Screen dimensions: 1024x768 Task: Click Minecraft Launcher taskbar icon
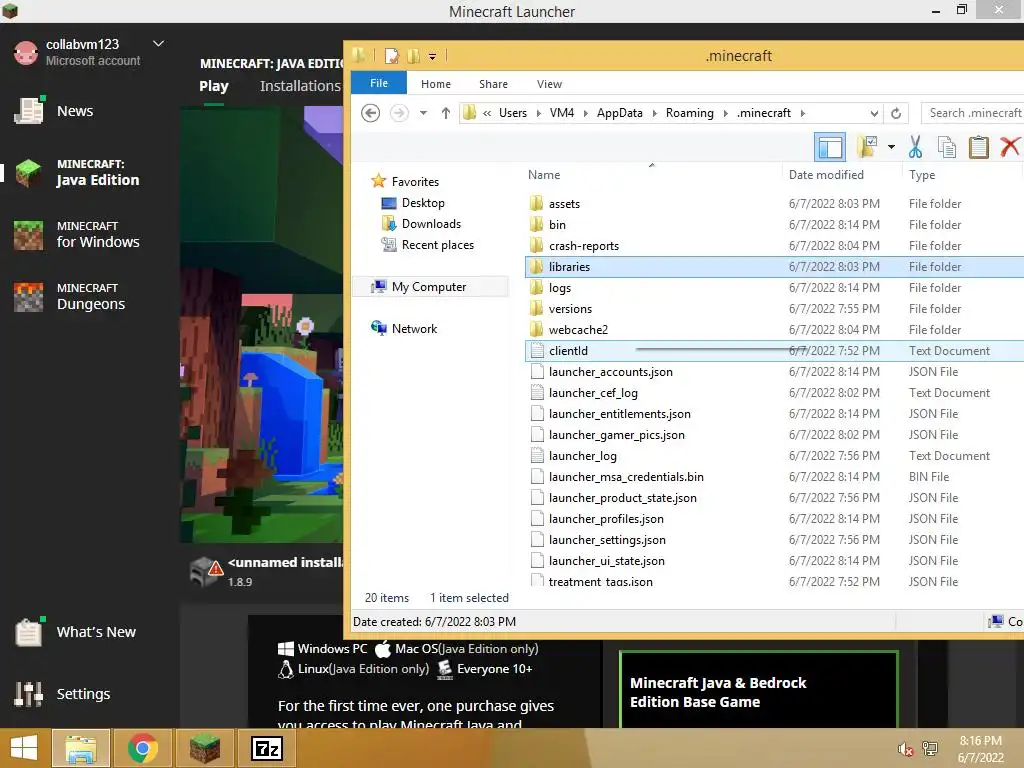point(205,748)
